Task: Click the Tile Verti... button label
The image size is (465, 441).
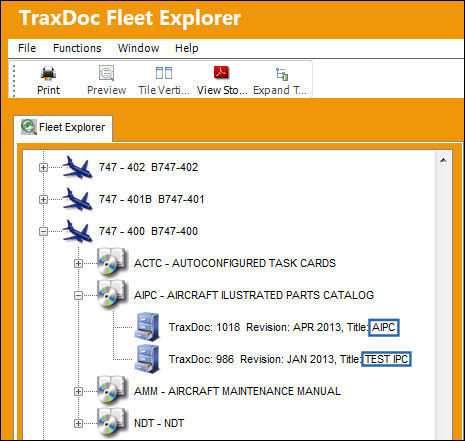Action: pos(164,90)
